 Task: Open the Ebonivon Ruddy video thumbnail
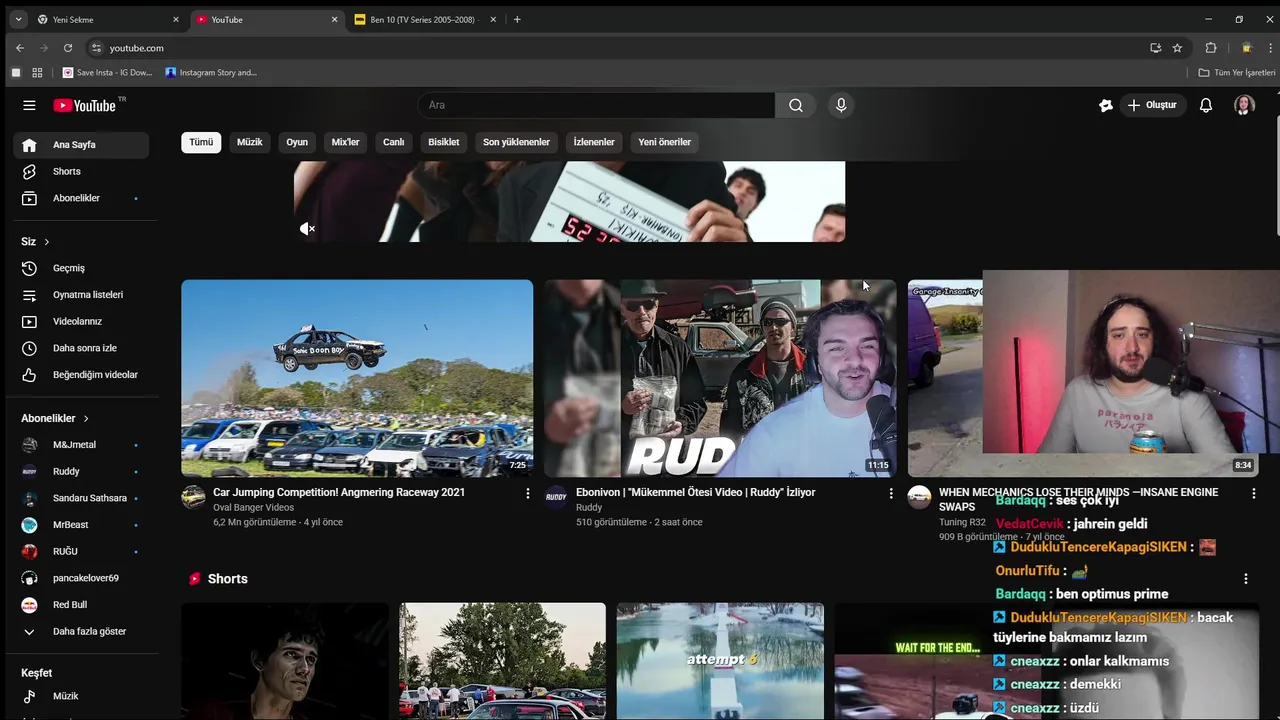pos(720,378)
